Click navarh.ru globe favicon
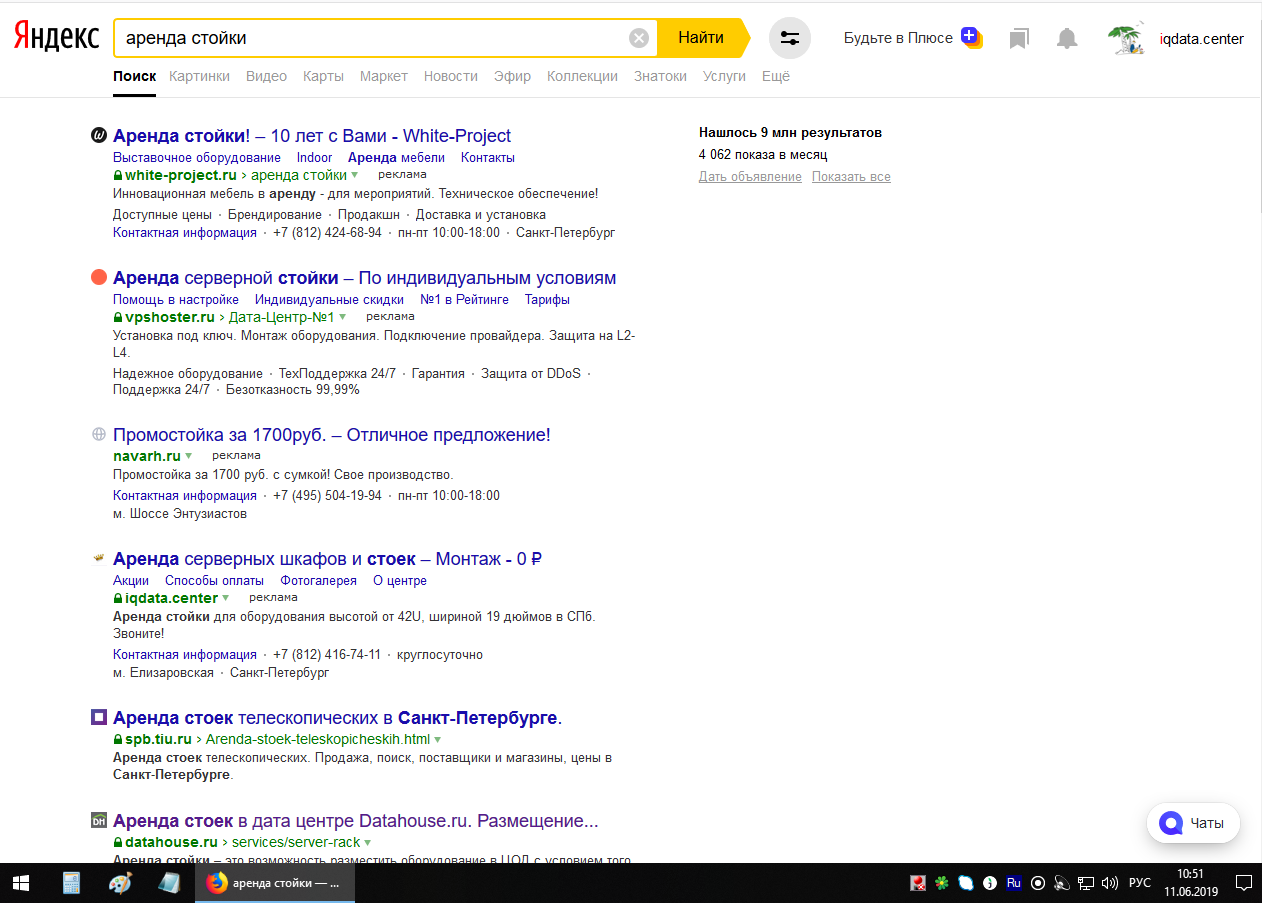Image resolution: width=1262 pixels, height=903 pixels. click(x=98, y=435)
